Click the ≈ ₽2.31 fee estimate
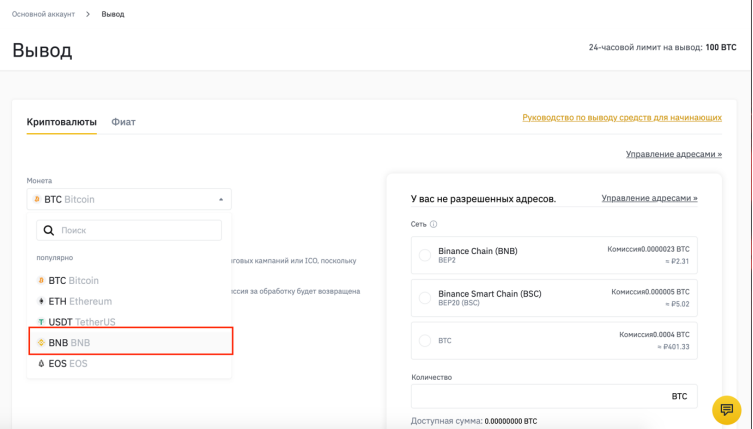 click(677, 261)
